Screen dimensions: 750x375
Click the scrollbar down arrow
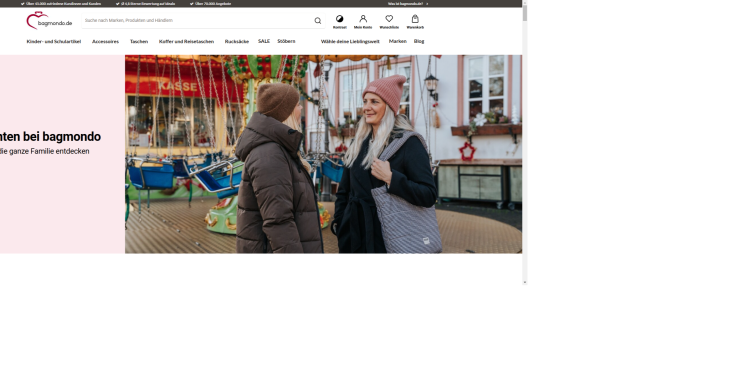point(525,282)
